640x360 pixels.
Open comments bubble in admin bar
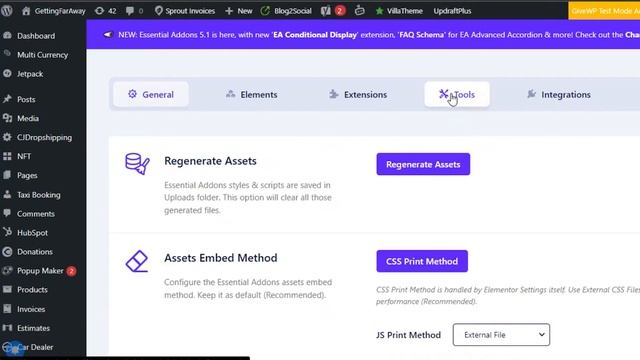[x=134, y=11]
